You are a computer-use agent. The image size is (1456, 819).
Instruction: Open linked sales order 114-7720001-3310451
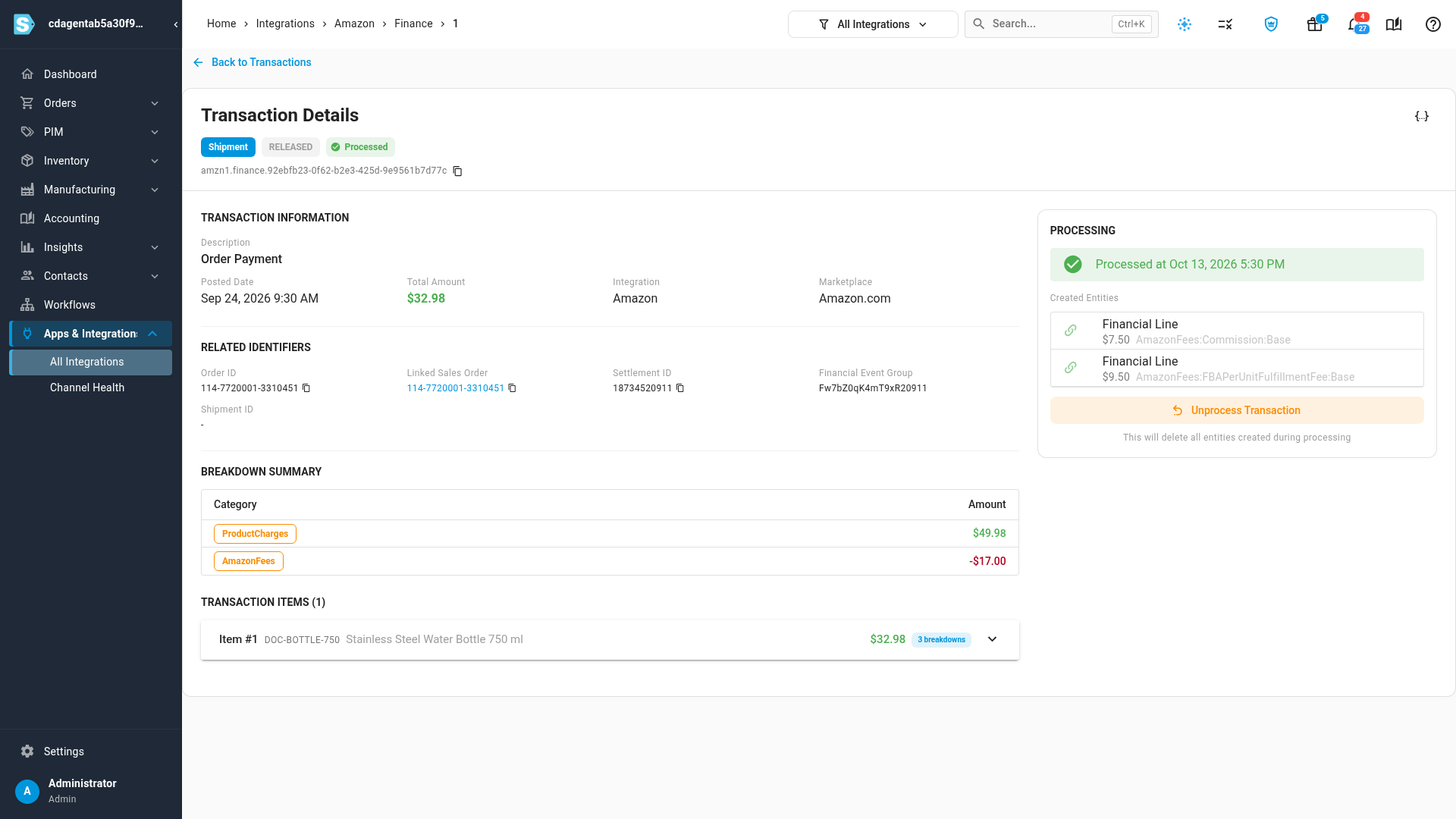click(x=455, y=388)
